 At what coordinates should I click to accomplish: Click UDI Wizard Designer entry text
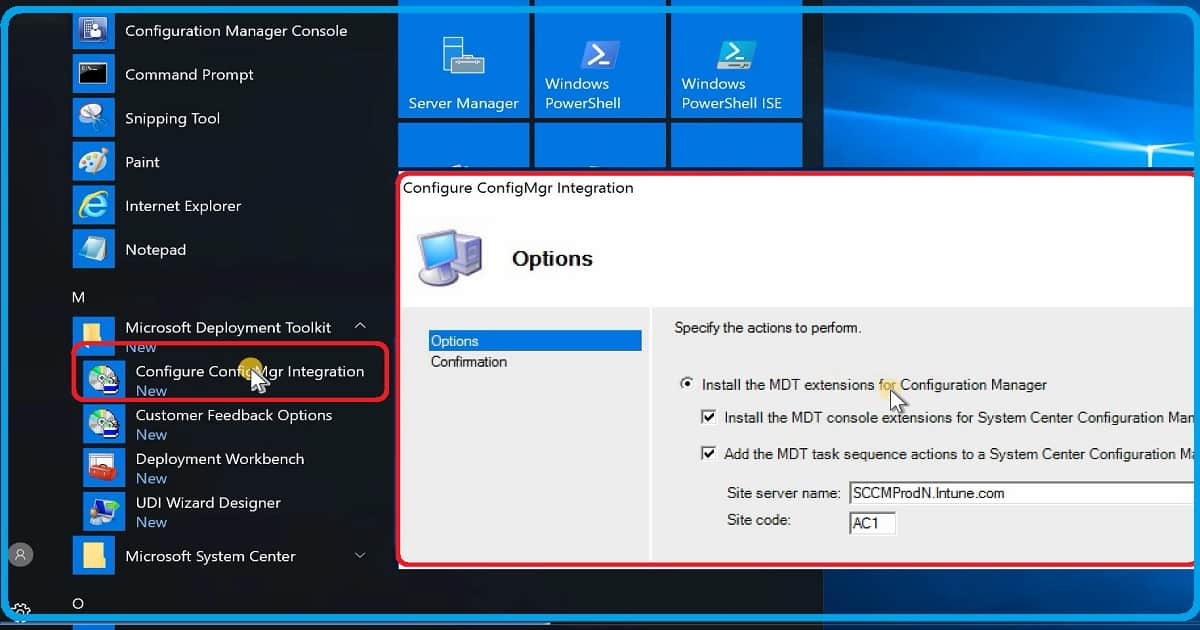[208, 503]
